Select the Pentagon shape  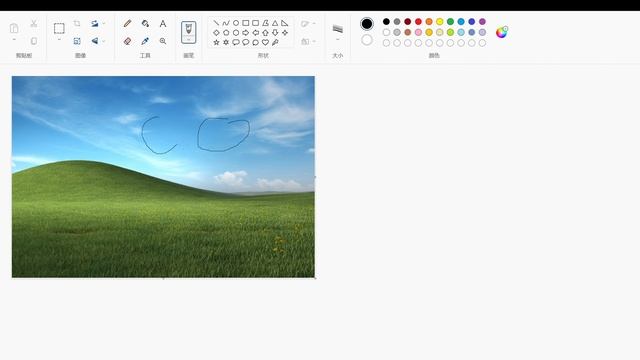(x=226, y=33)
